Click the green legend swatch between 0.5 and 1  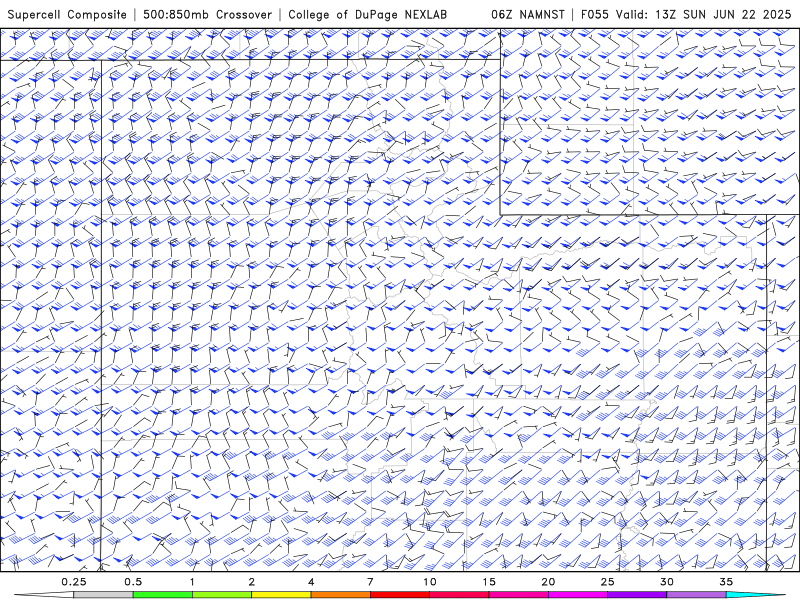pos(163,595)
